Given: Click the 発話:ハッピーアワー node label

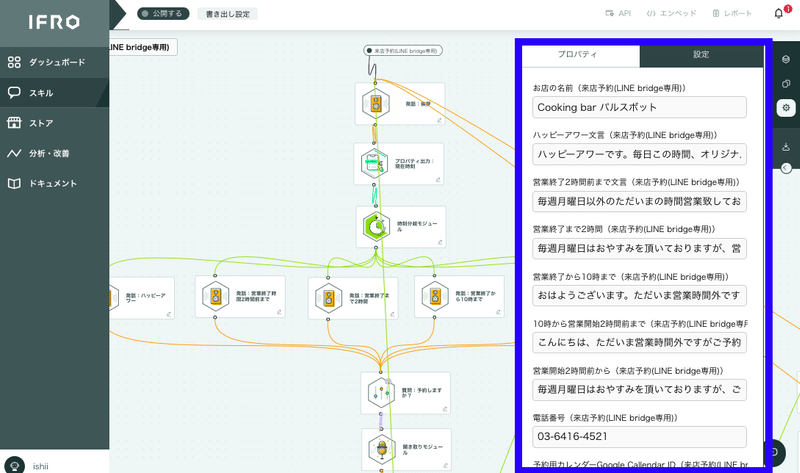Looking at the screenshot, I should pyautogui.click(x=145, y=298).
